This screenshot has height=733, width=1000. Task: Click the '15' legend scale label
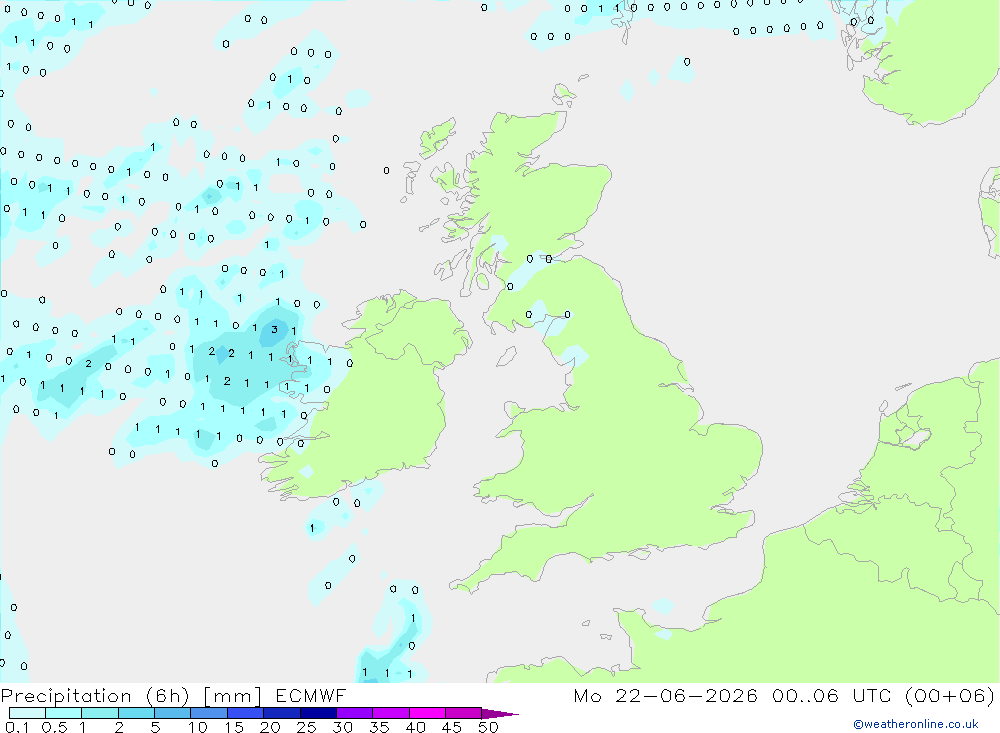point(234,727)
